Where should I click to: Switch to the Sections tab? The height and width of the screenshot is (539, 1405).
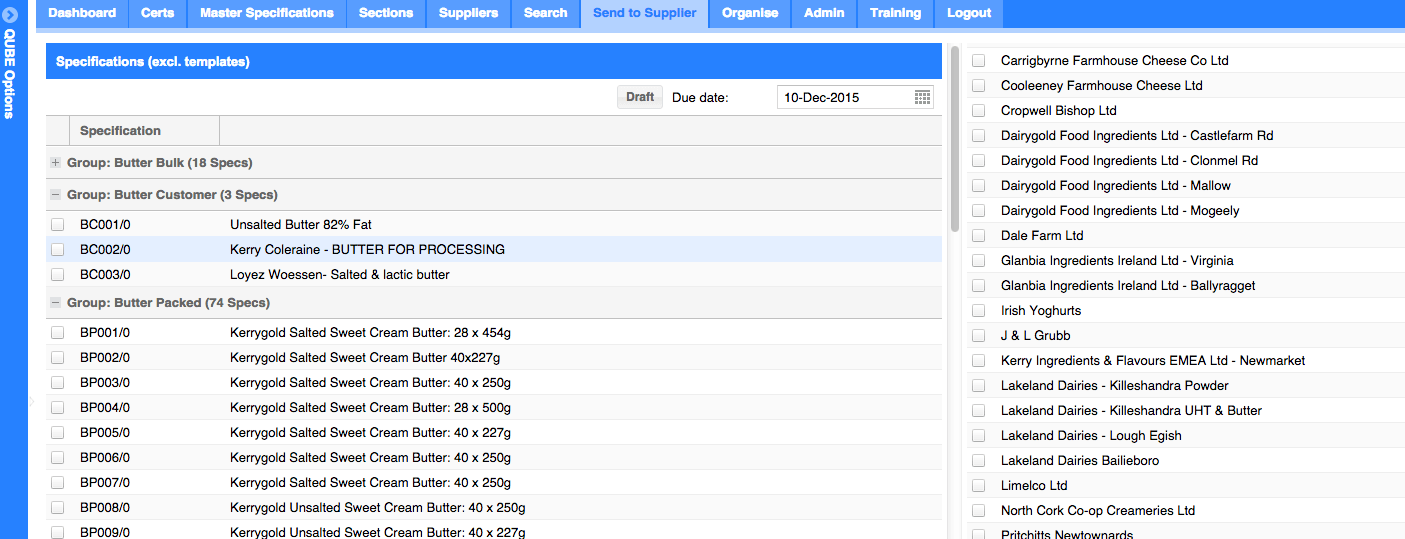[386, 13]
